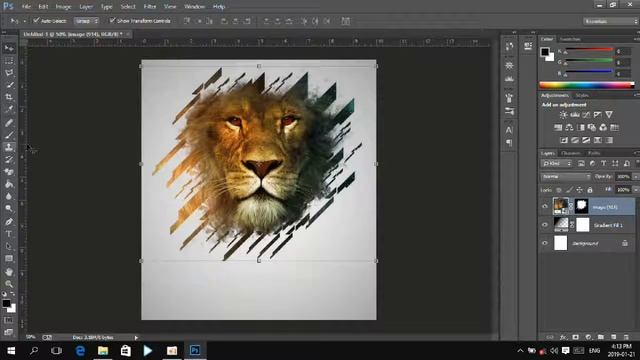Lock all on the selected layer
Screen dimensions: 640x360
590,190
